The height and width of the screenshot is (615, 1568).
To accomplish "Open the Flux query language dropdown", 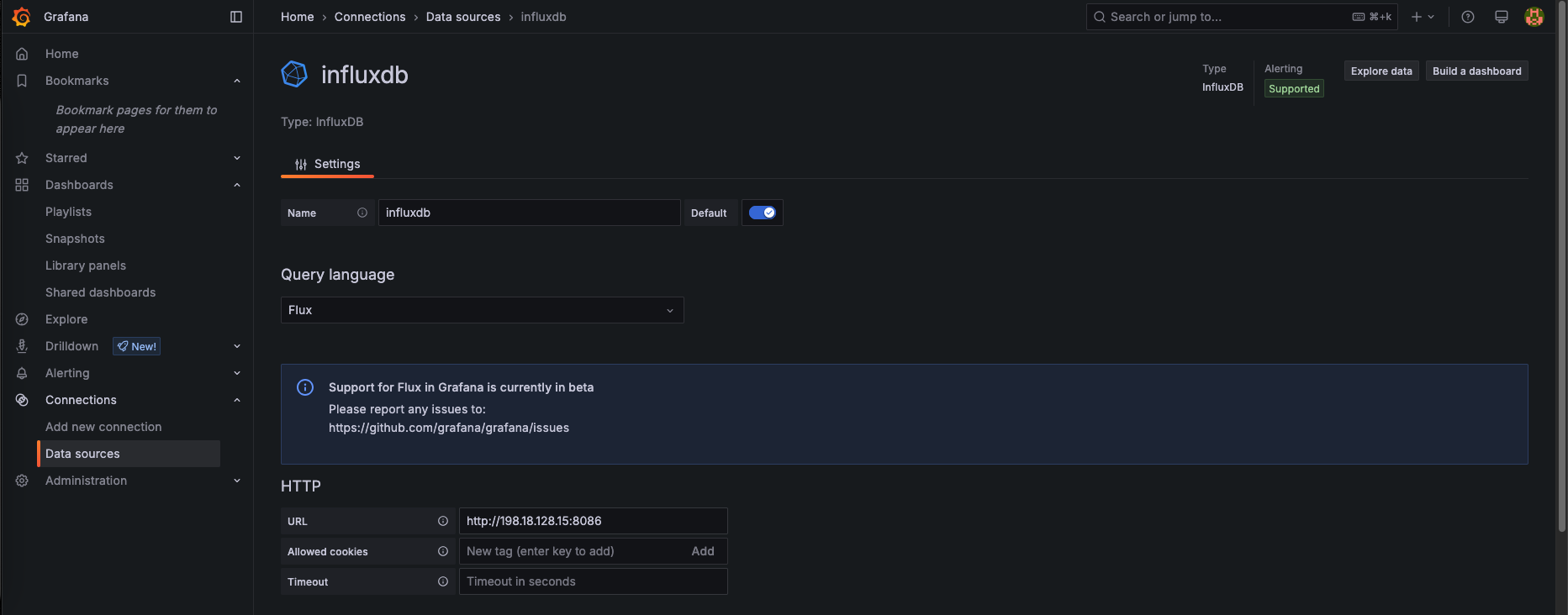I will [482, 310].
